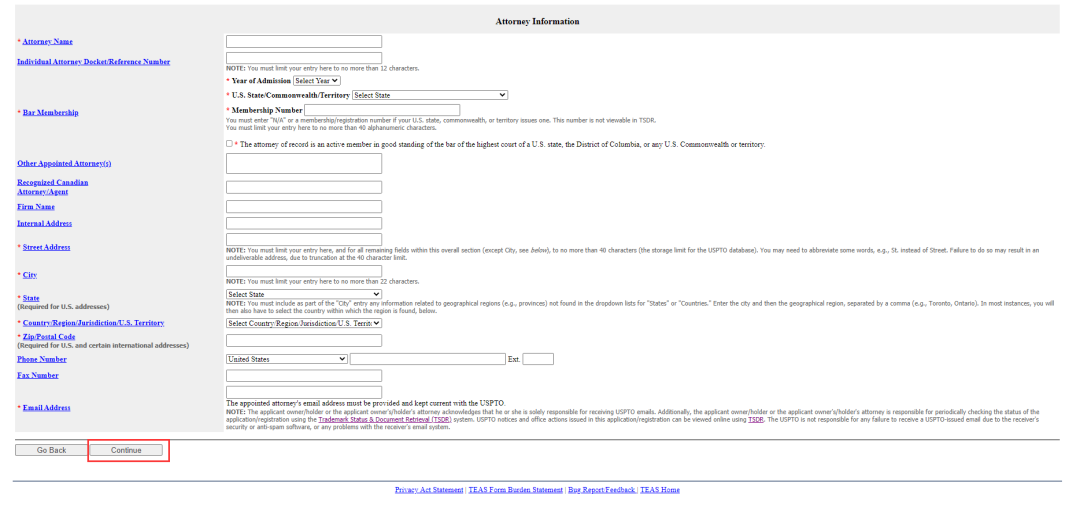1080x506 pixels.
Task: Focus the Docket/Reference Number input field
Action: tap(304, 59)
